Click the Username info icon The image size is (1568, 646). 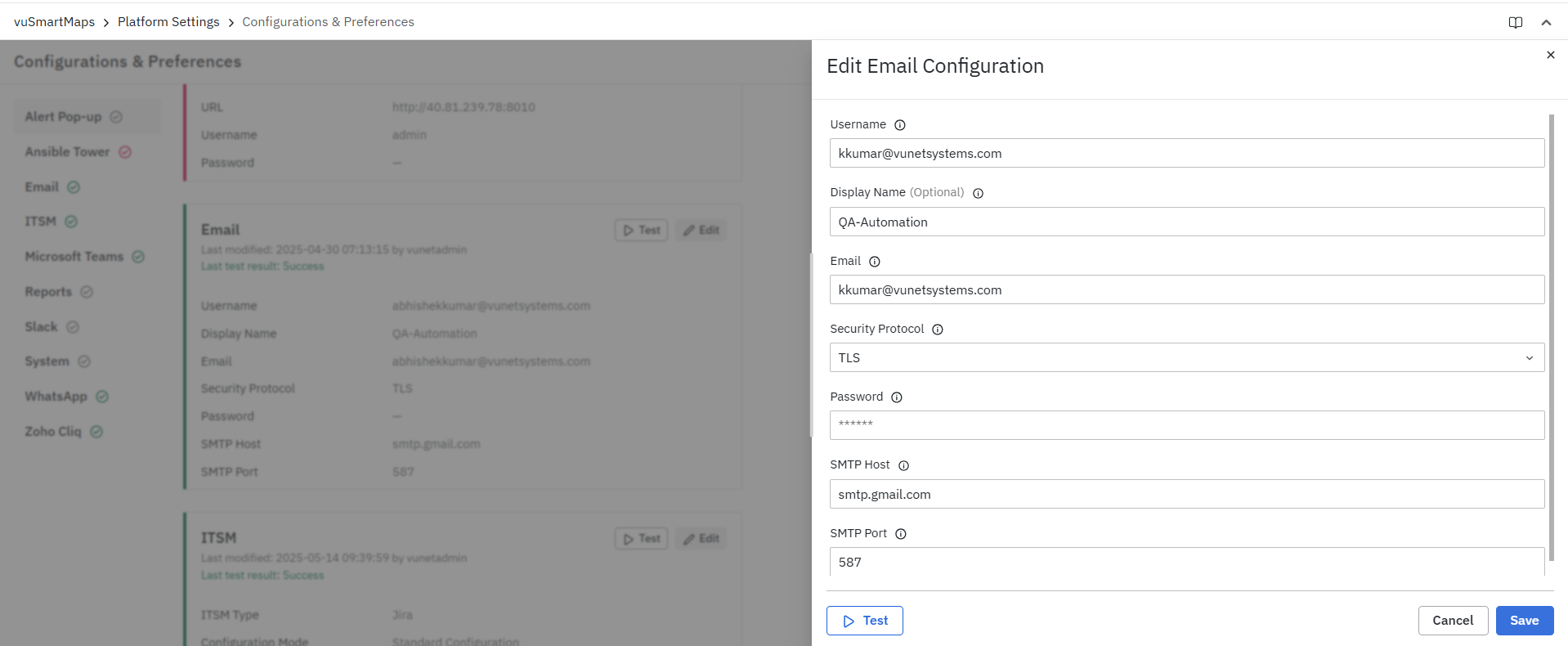pos(899,125)
